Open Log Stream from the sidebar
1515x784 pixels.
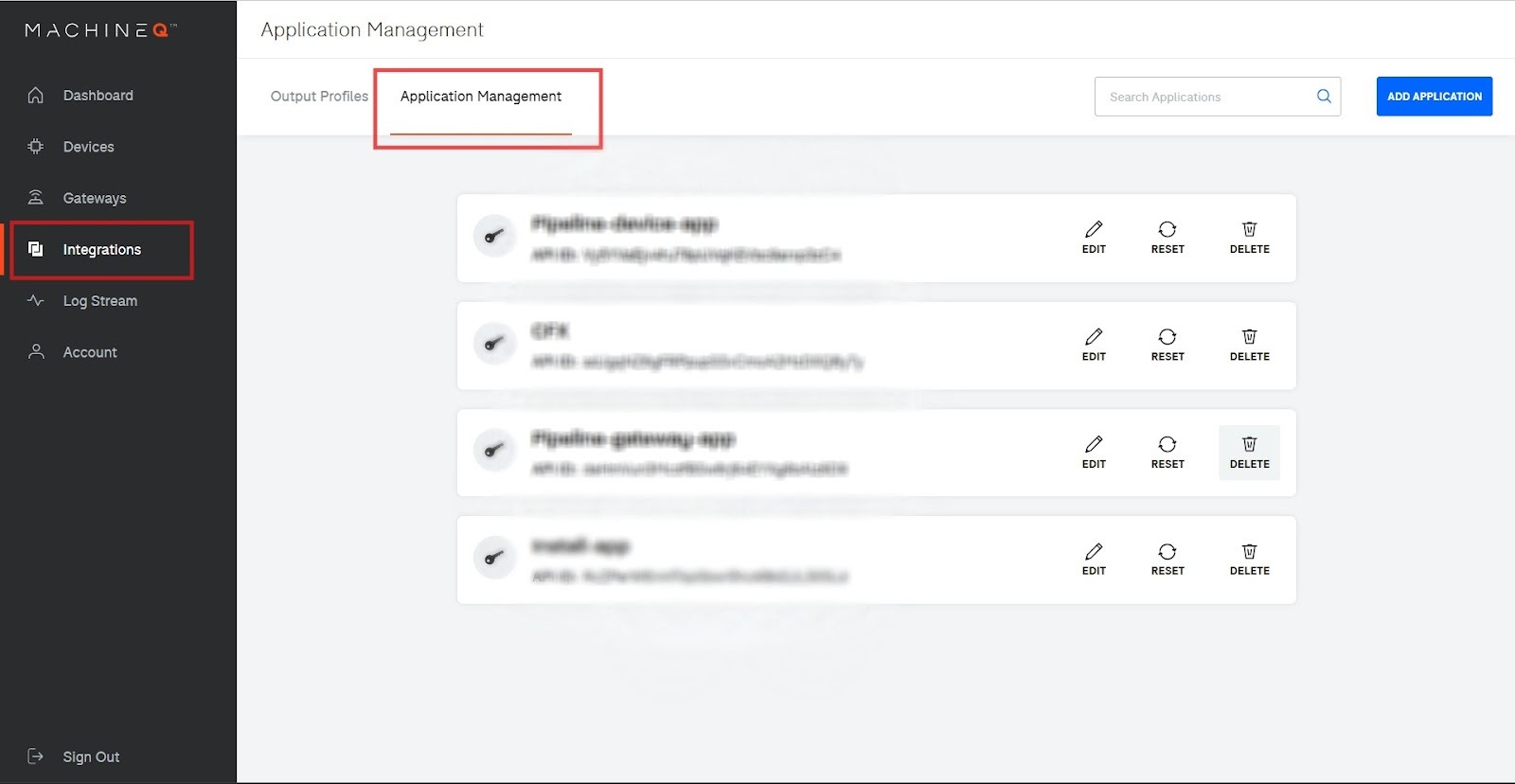(99, 301)
